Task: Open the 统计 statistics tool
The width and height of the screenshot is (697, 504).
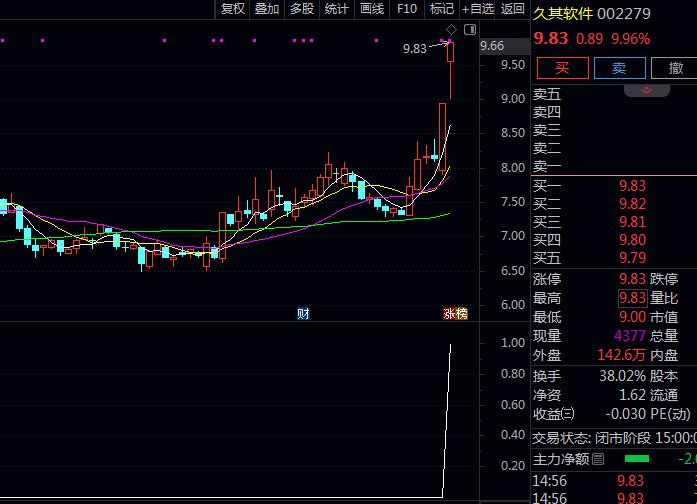Action: [x=336, y=9]
